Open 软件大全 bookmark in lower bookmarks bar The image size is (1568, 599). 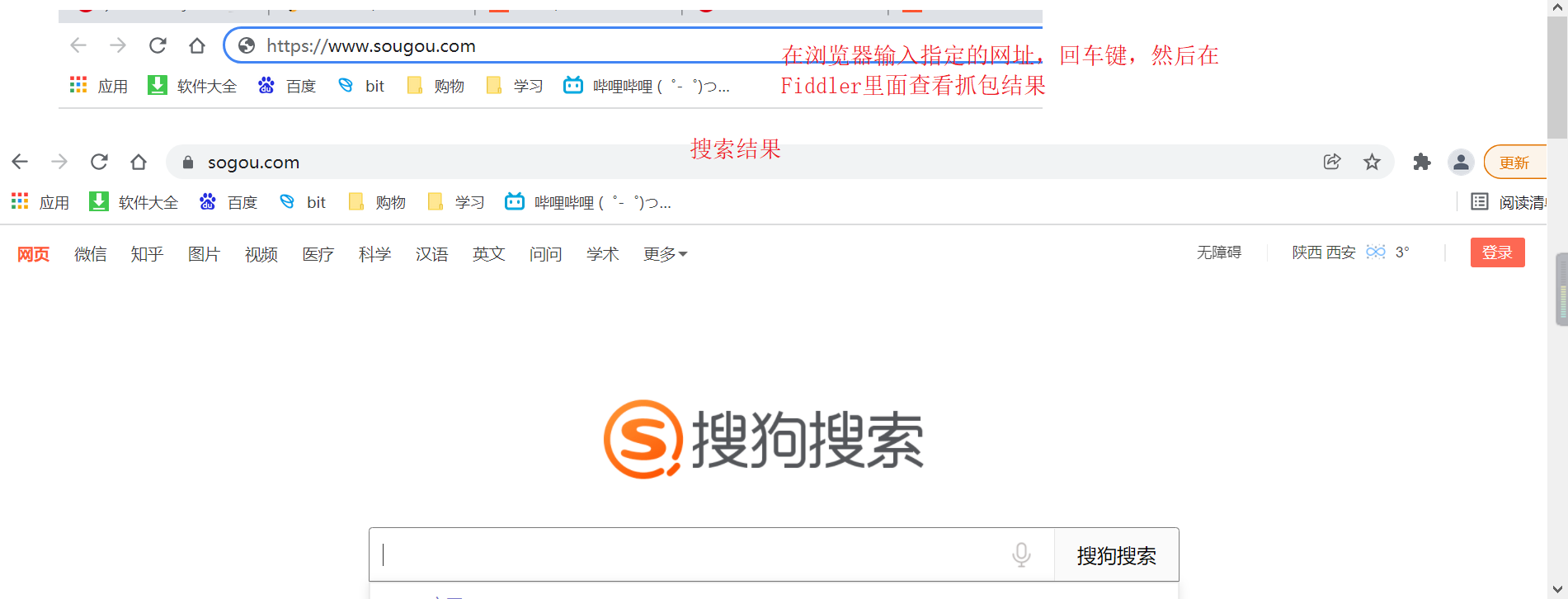click(x=134, y=202)
